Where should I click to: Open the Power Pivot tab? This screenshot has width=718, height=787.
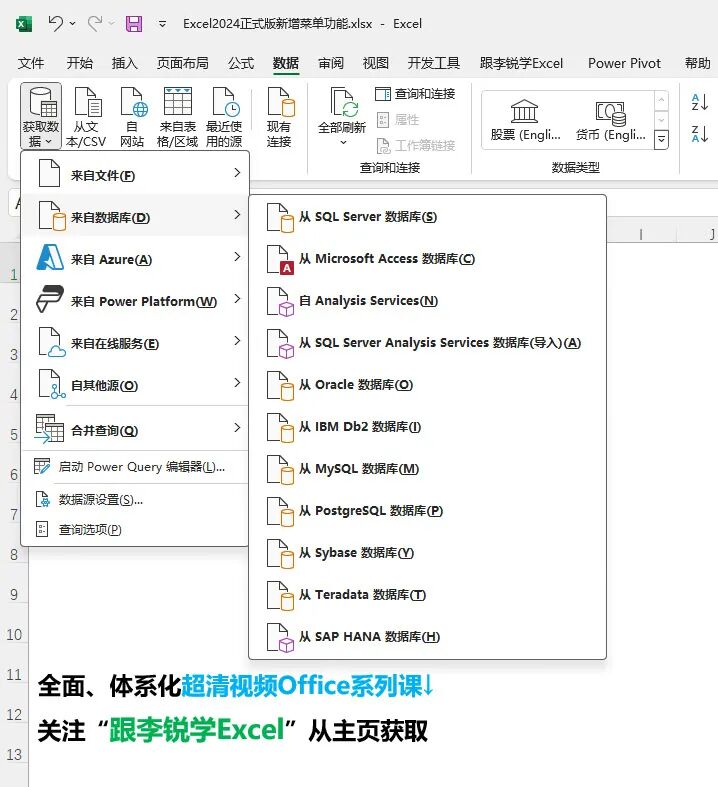click(x=624, y=63)
